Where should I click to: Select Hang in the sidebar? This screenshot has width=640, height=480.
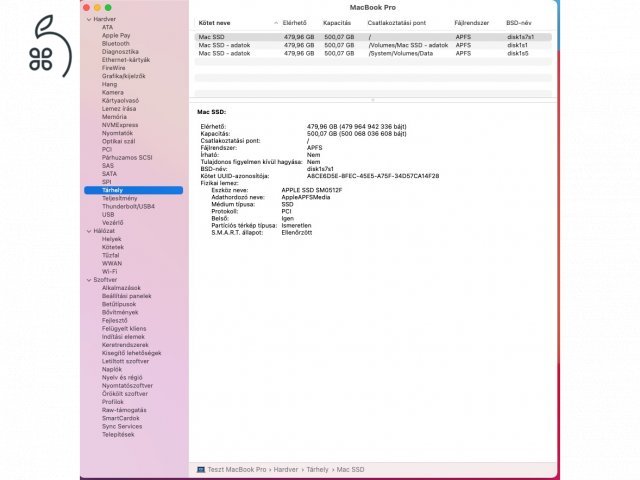(x=109, y=84)
